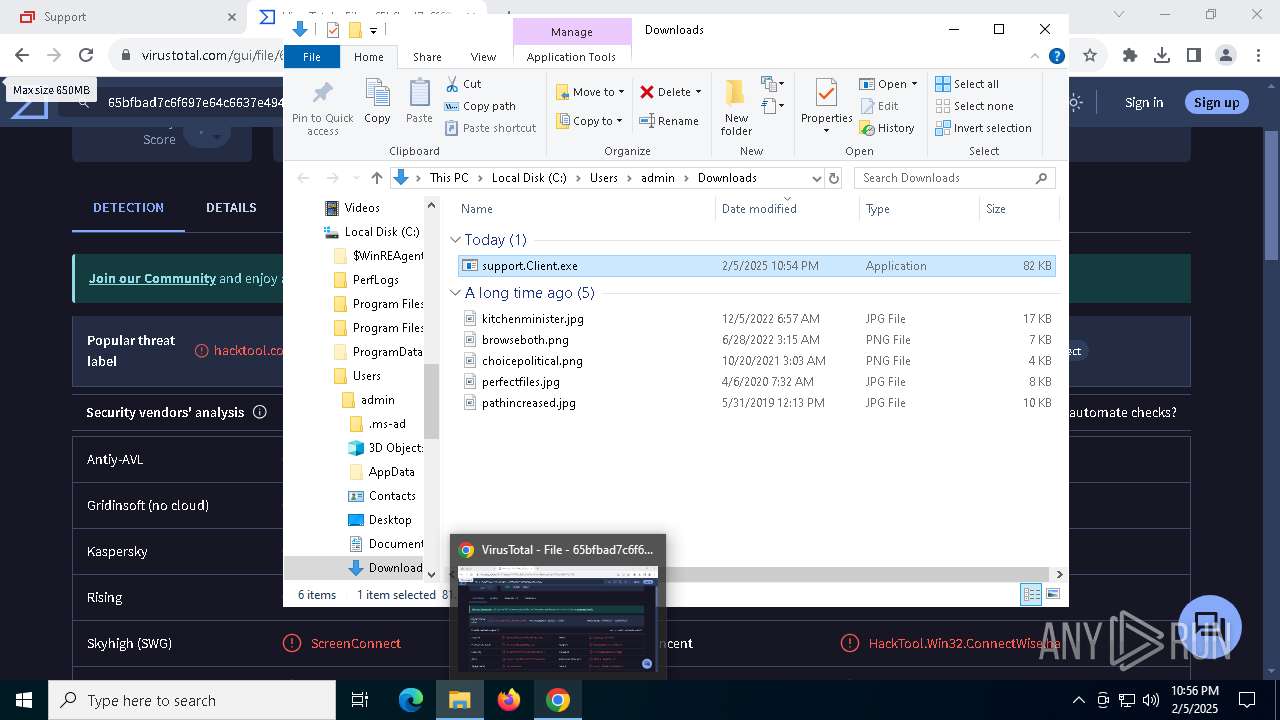Click the Explorer Help question icon
The image size is (1280, 720).
[x=1056, y=57]
